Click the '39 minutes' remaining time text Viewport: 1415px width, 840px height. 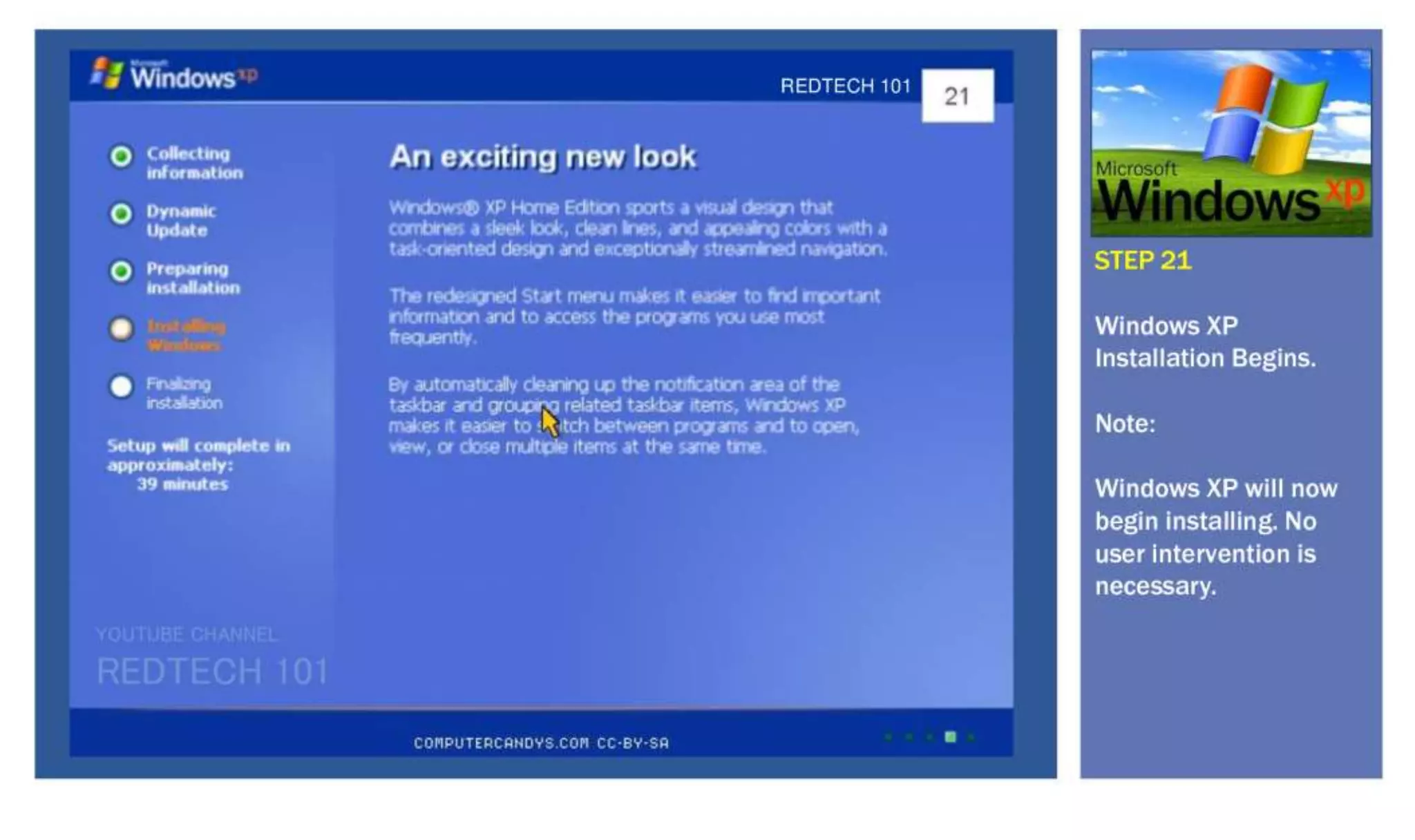pos(182,484)
